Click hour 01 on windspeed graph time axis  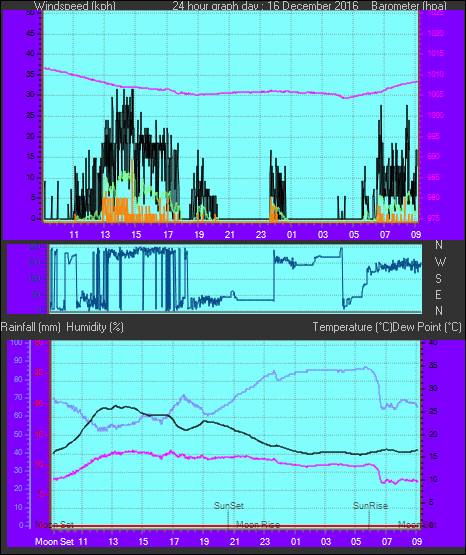coord(292,235)
